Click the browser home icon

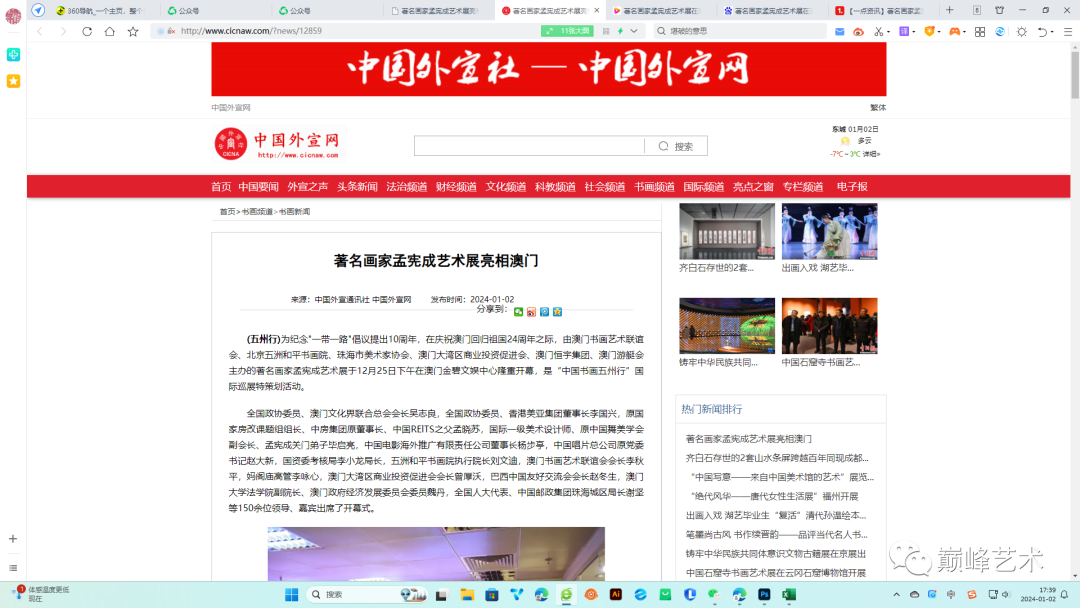[x=109, y=31]
